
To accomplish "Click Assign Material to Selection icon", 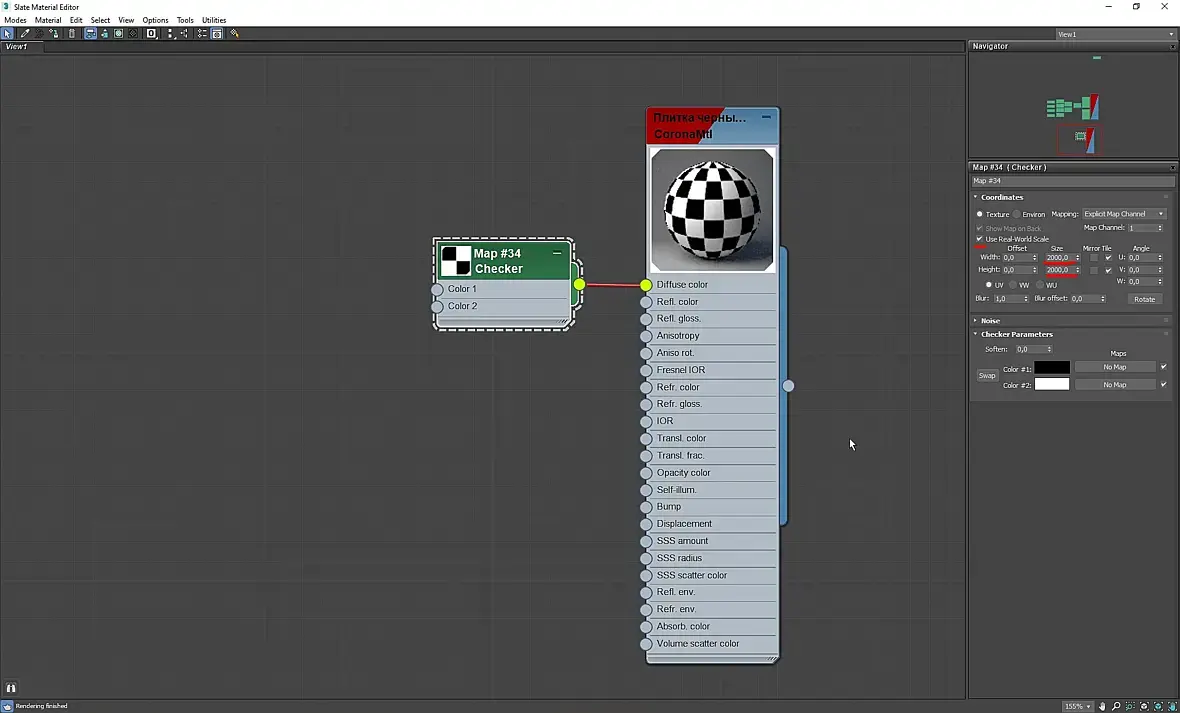I will click(53, 33).
